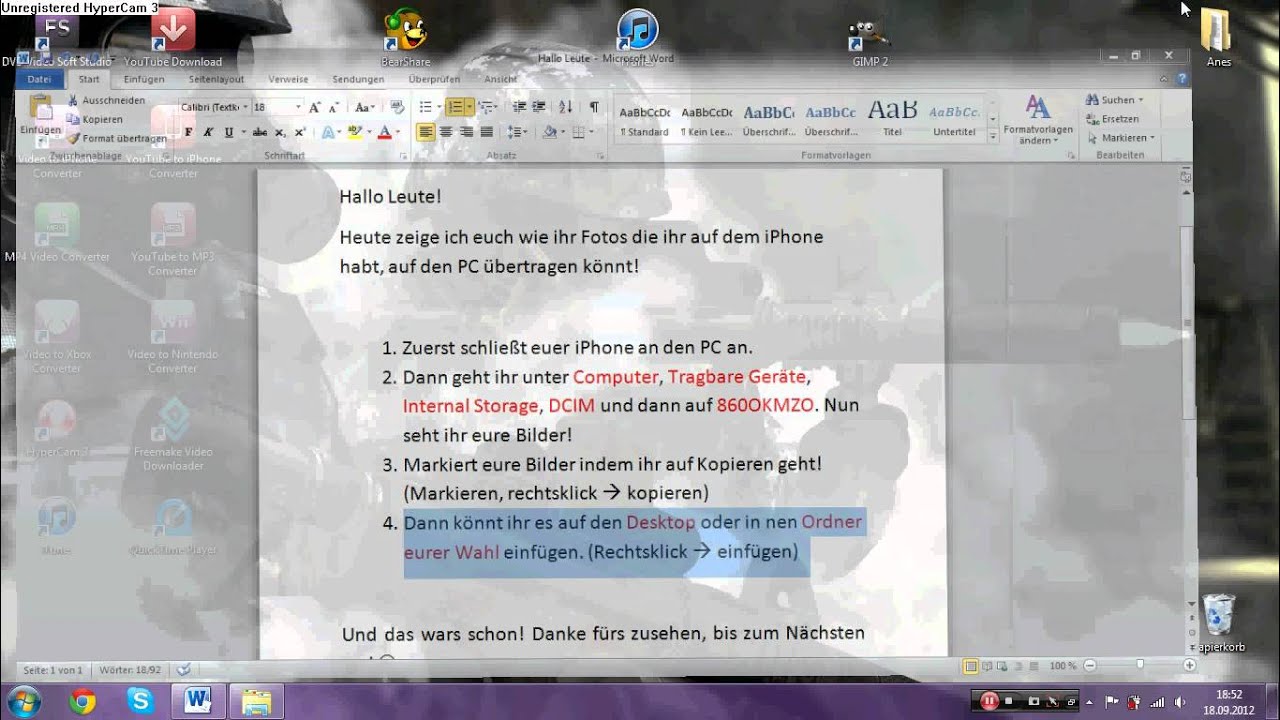Apply yellow text highlight color
Image resolution: width=1280 pixels, height=720 pixels.
(x=354, y=132)
